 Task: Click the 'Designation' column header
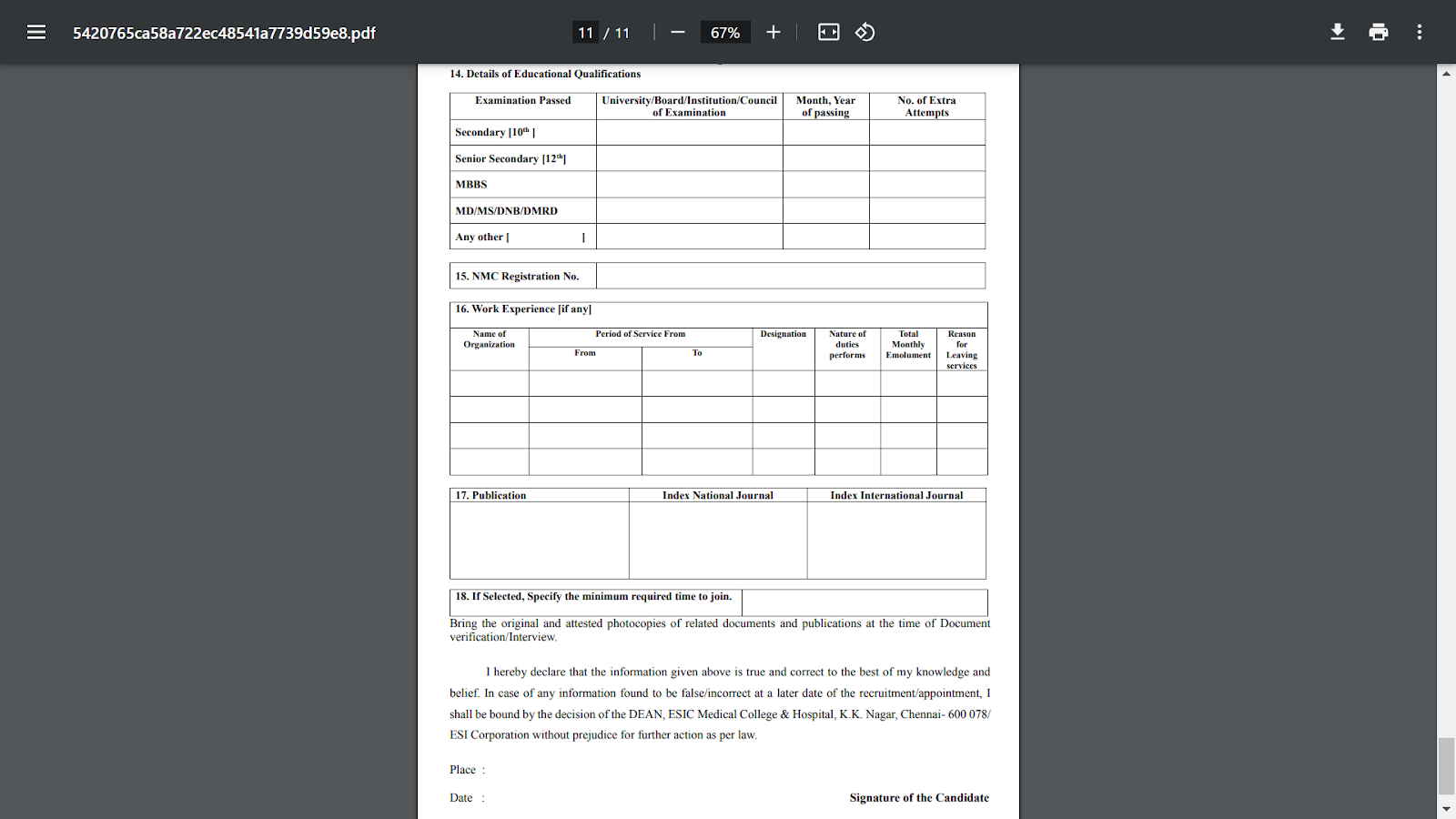[784, 334]
